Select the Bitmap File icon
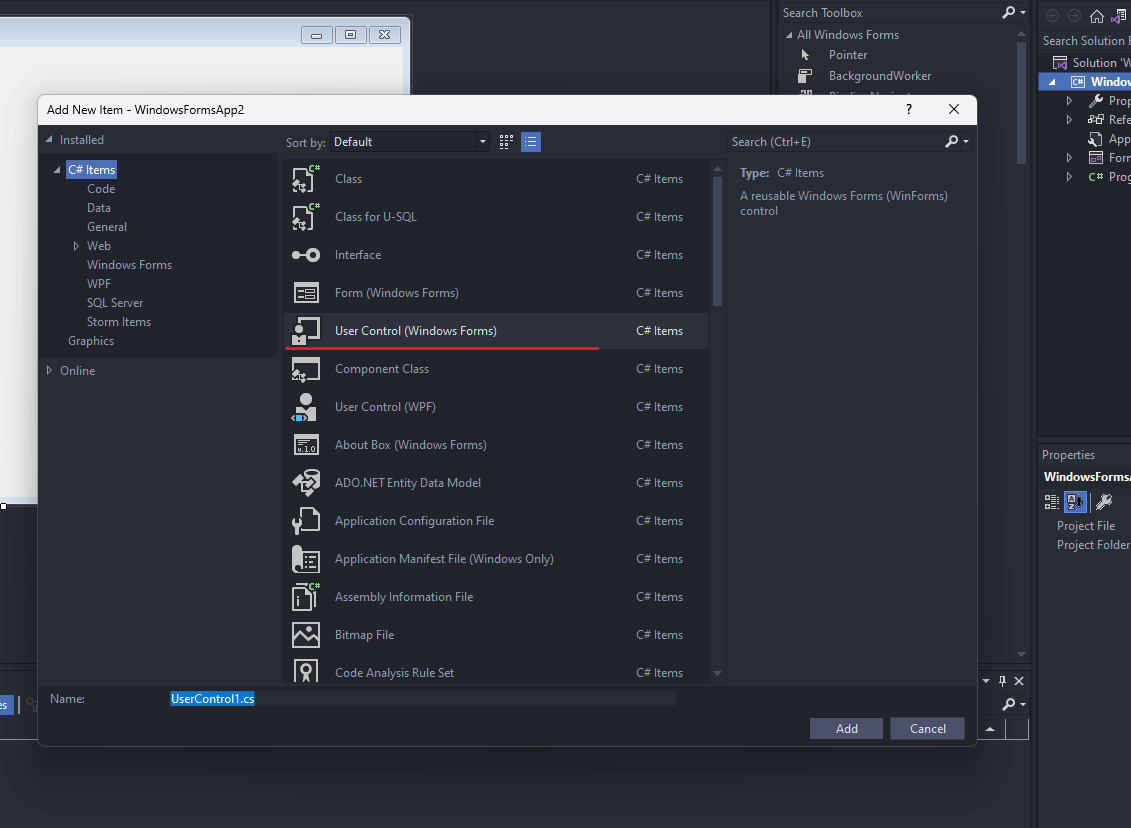The height and width of the screenshot is (828, 1131). [306, 635]
